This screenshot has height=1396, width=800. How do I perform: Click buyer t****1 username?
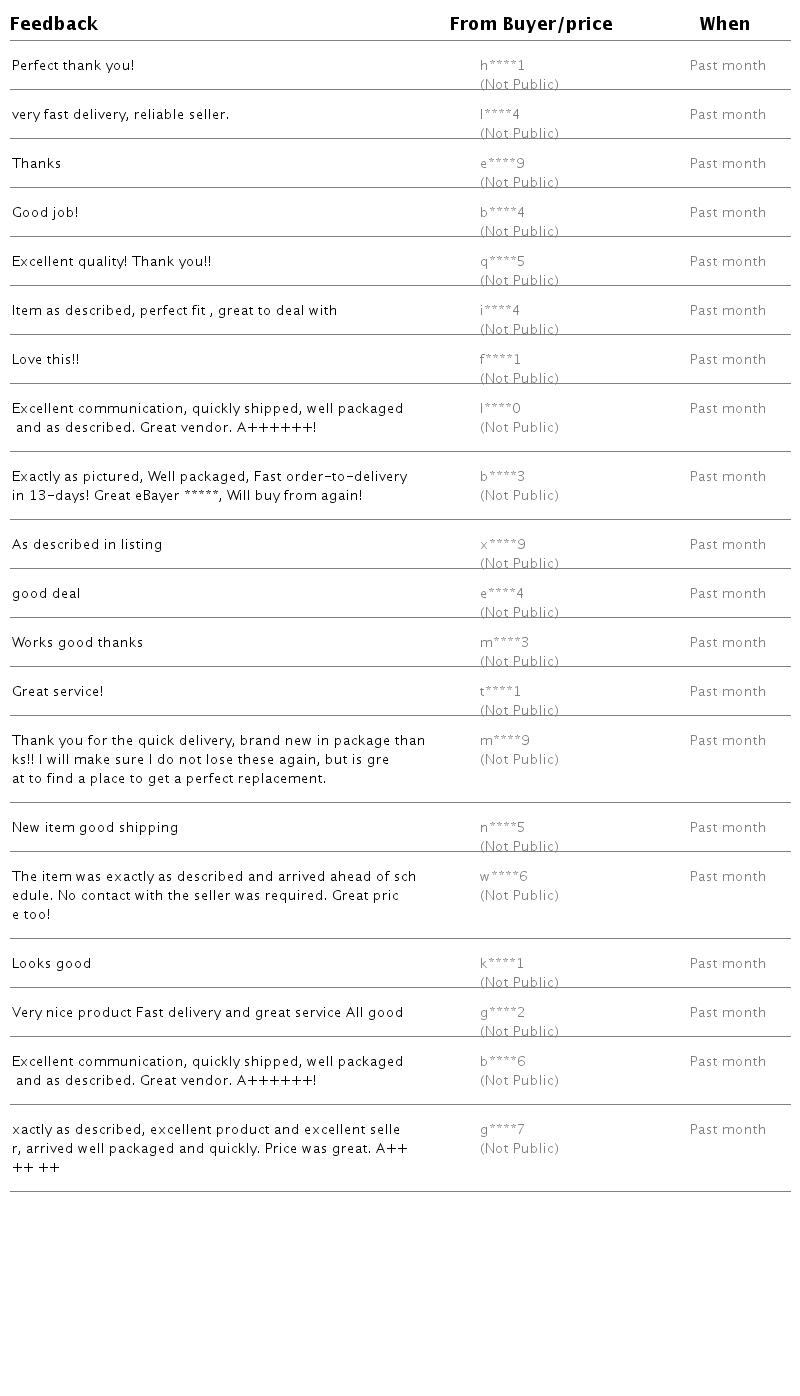coord(500,692)
